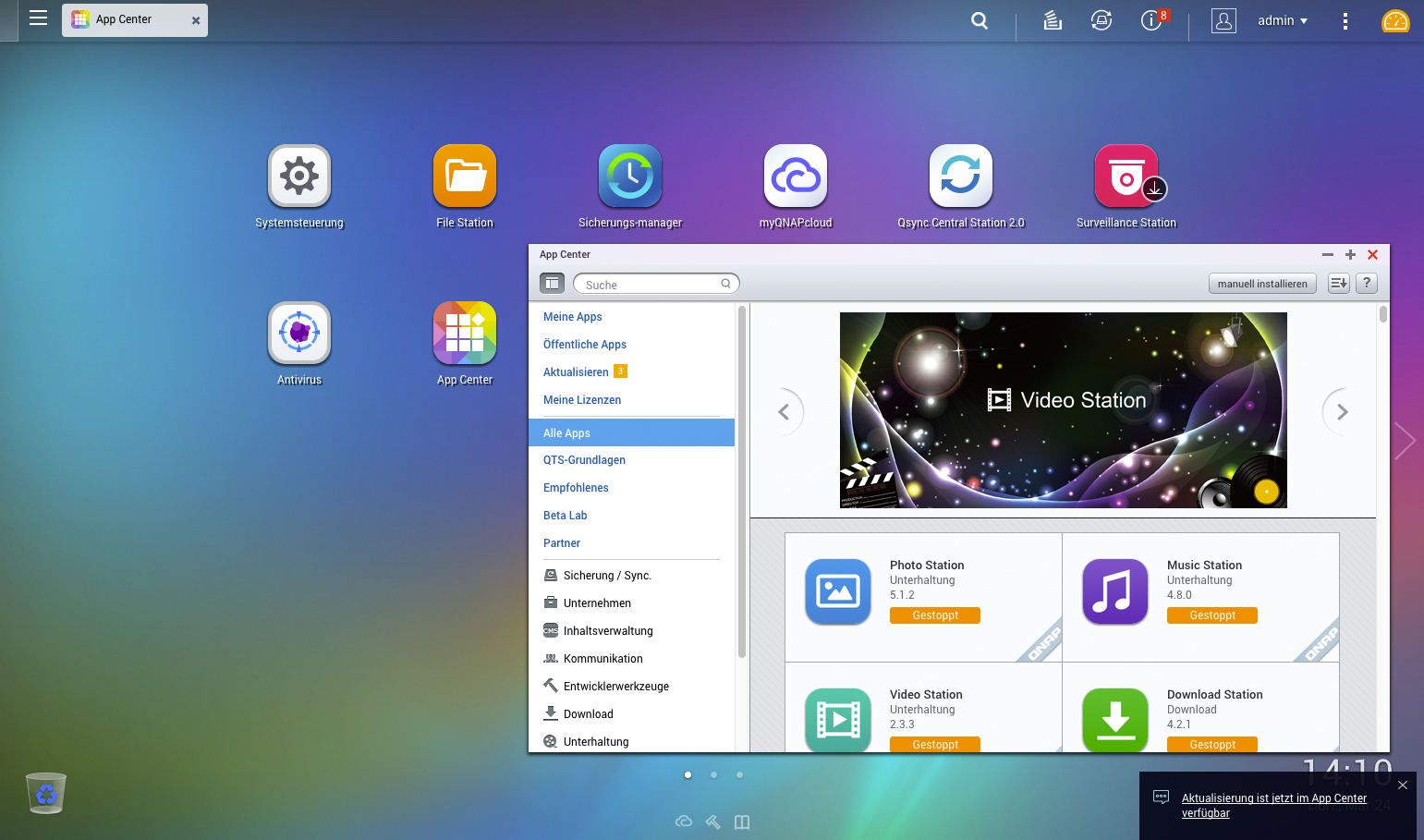Expand the admin account dropdown
Viewport: 1424px width, 840px height.
1283,20
